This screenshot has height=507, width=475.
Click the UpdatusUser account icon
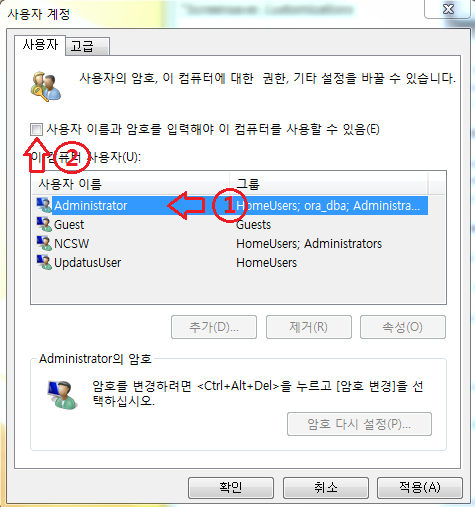(x=44, y=262)
